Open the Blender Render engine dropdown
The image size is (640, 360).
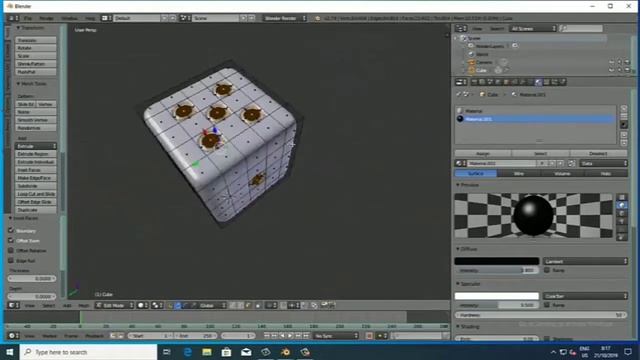click(x=284, y=18)
